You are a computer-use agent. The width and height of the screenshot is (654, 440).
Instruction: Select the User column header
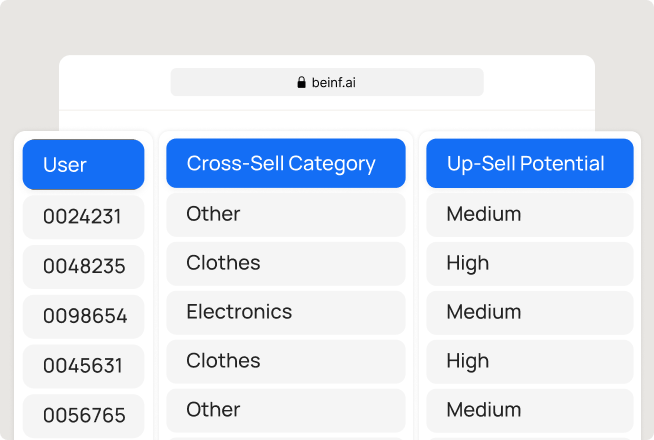83,165
